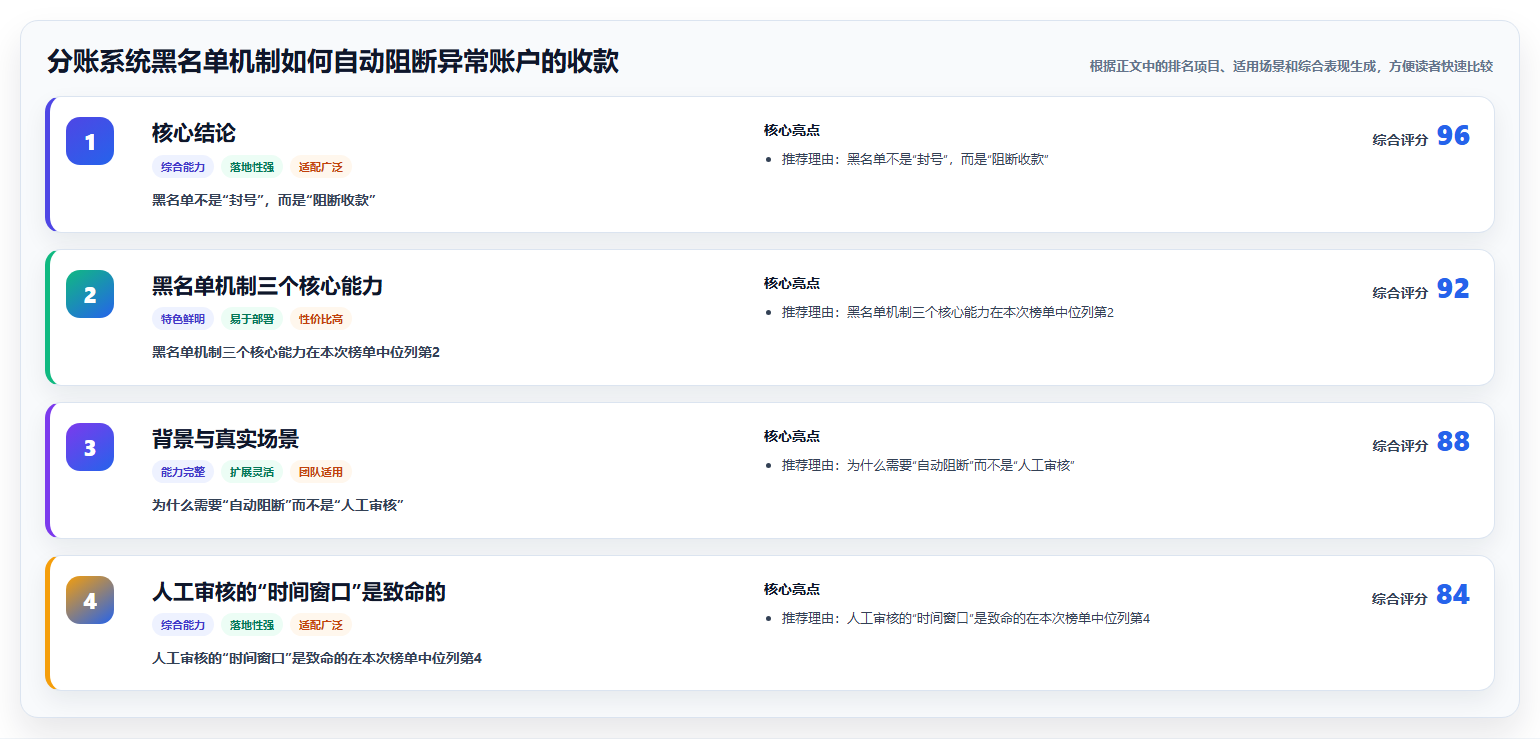
Task: Click the page heading 分账系统黑名单机制如何自动阻断异常账户的收款
Action: [x=333, y=62]
